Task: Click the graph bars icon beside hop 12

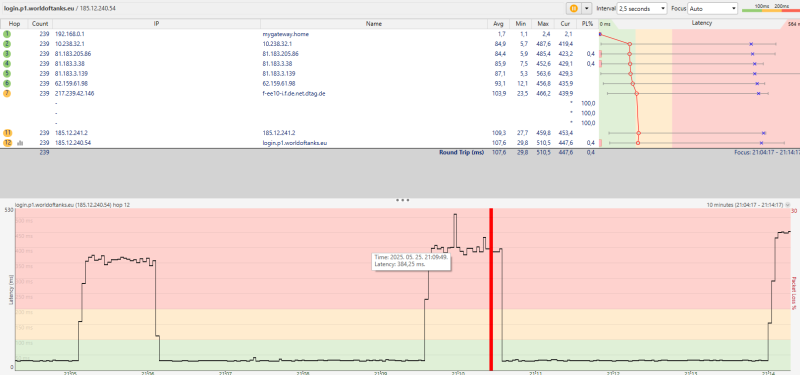Action: (x=20, y=143)
